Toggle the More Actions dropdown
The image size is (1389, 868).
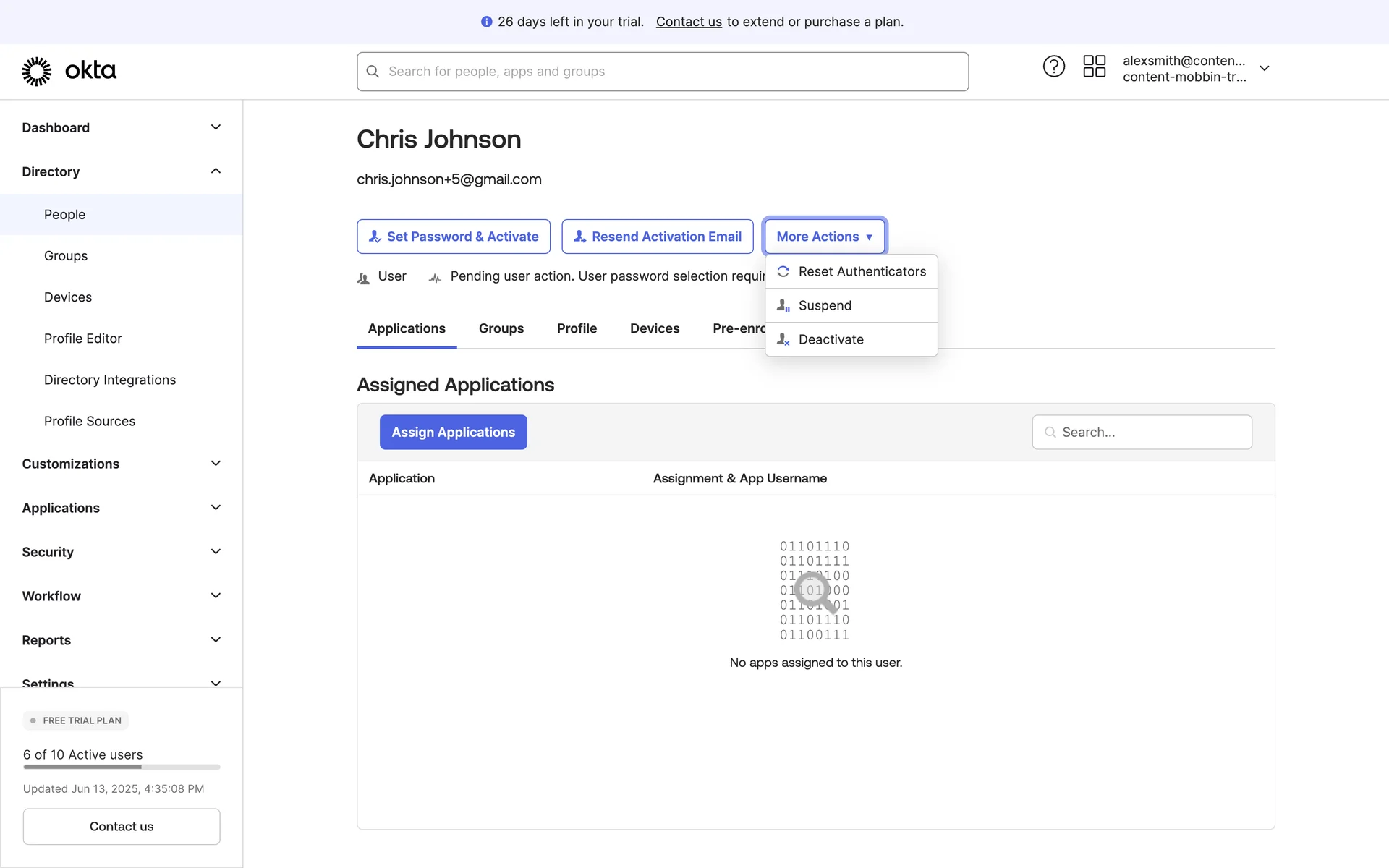(824, 237)
